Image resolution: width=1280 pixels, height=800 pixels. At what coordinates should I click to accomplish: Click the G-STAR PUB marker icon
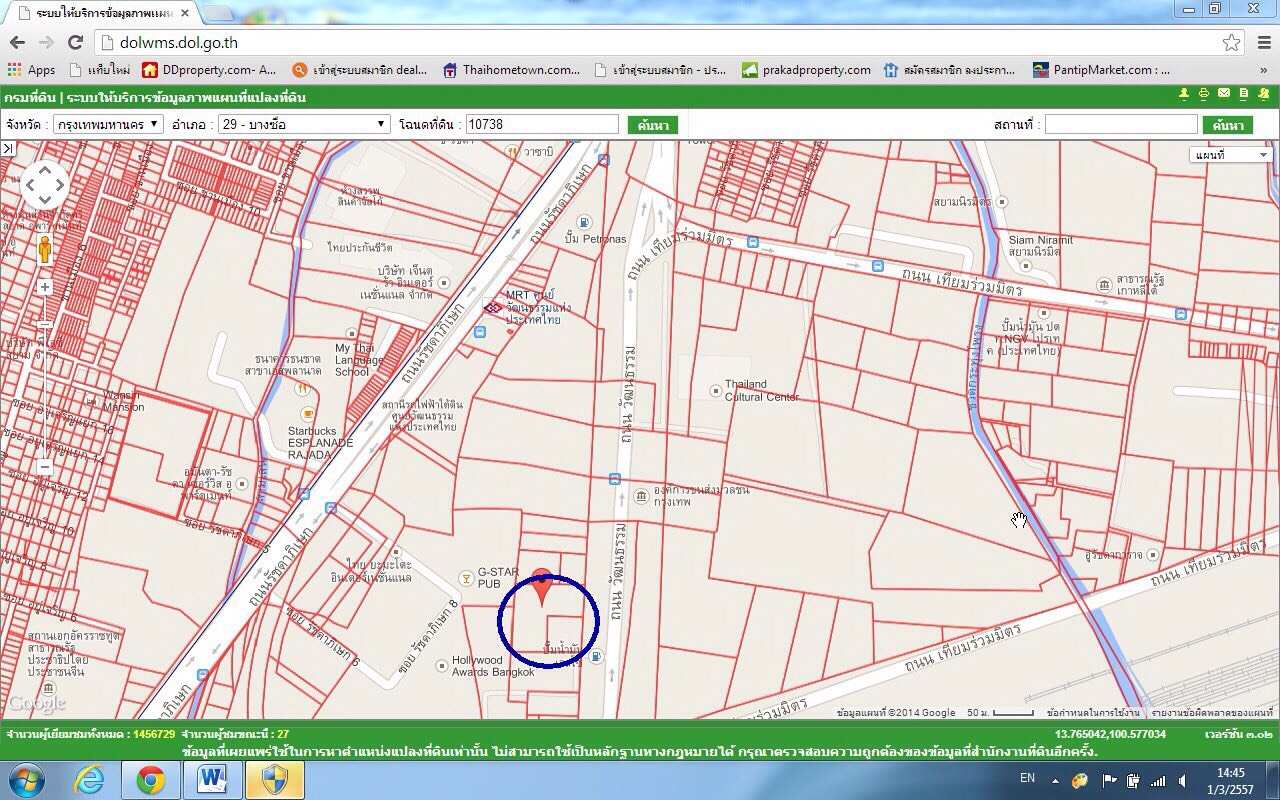pos(465,577)
